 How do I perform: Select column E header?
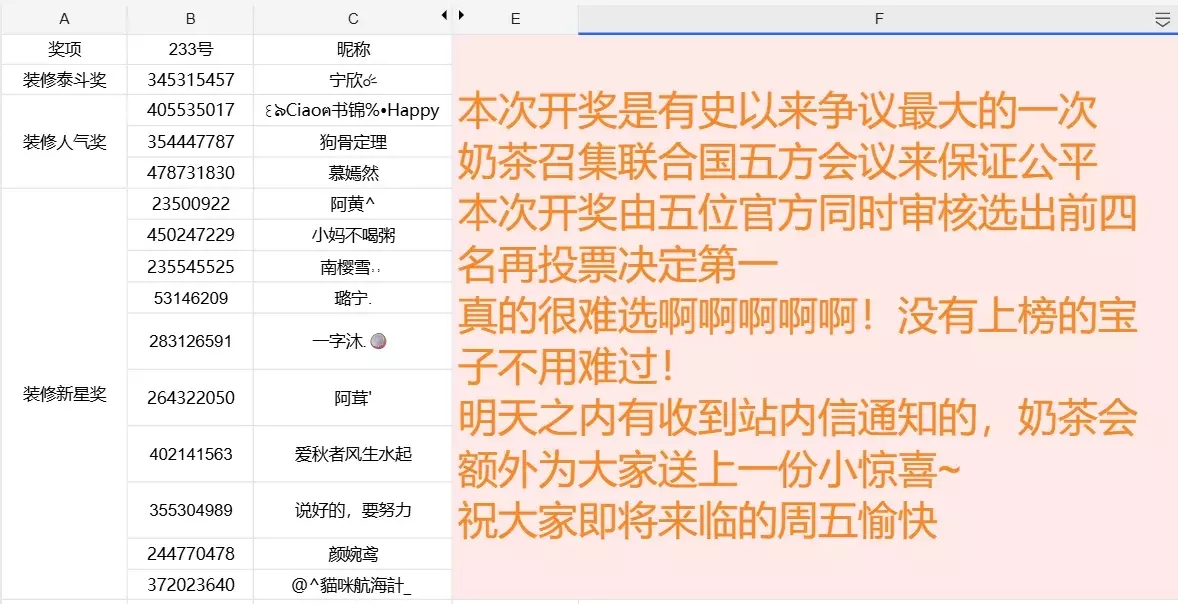point(515,19)
